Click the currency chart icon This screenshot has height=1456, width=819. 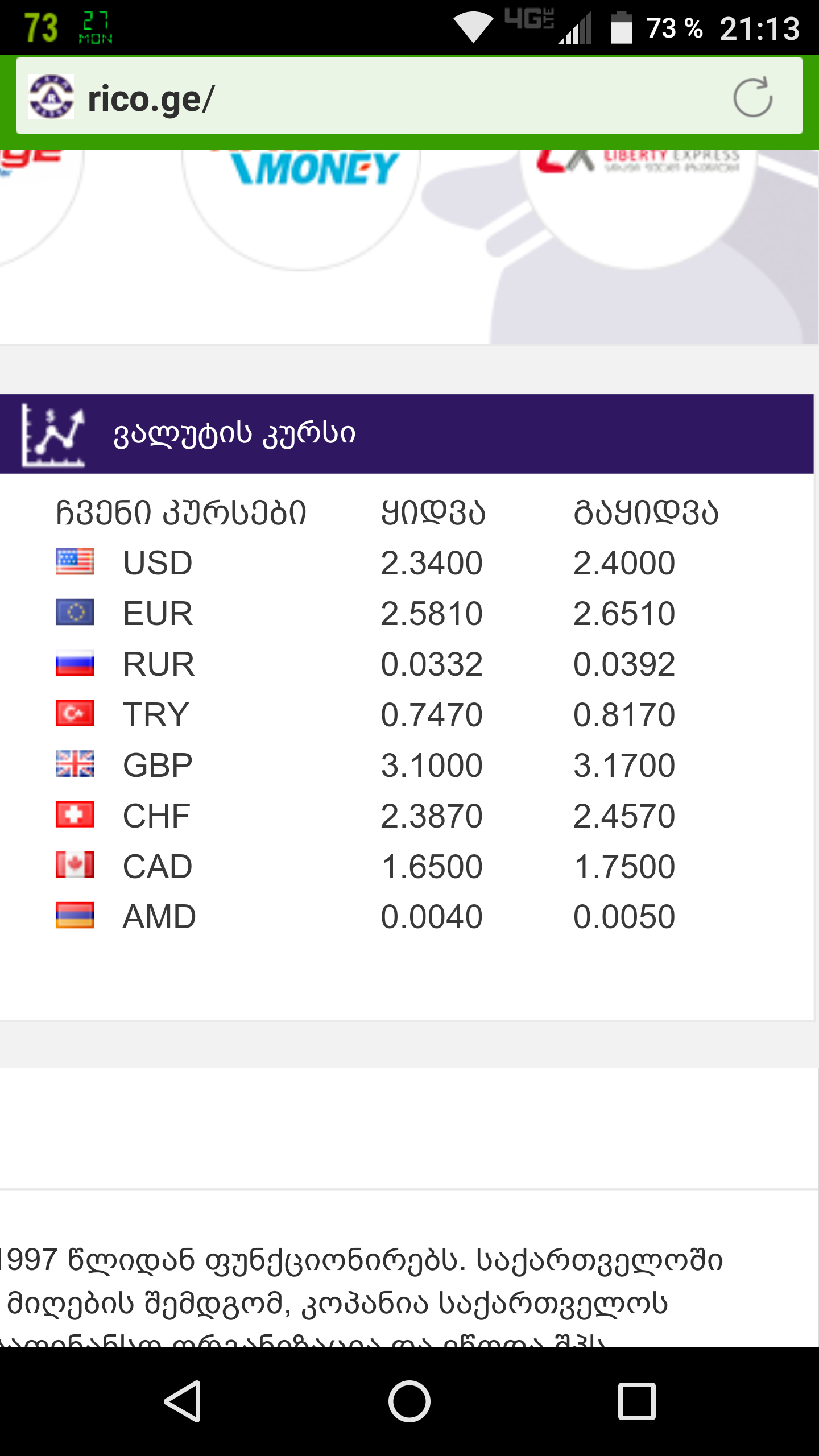pyautogui.click(x=53, y=435)
